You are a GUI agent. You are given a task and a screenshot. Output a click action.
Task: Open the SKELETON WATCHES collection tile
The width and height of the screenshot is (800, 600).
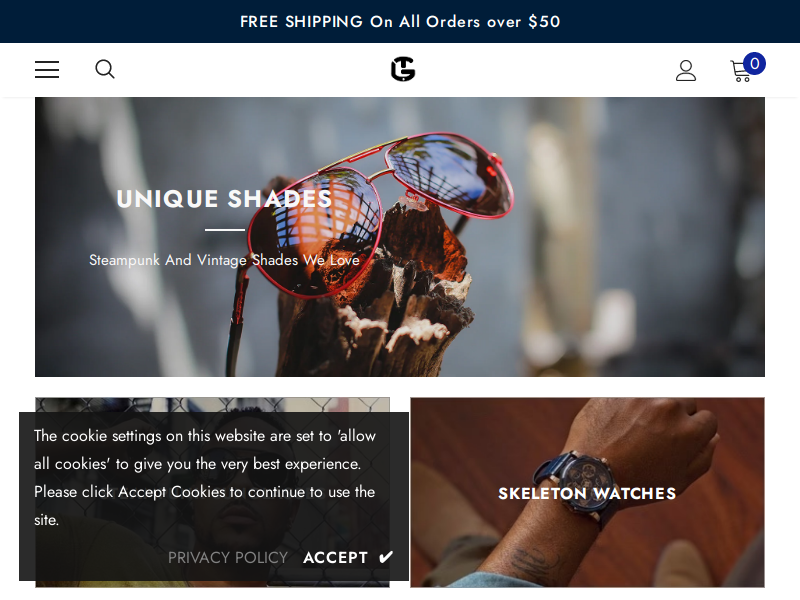[587, 492]
